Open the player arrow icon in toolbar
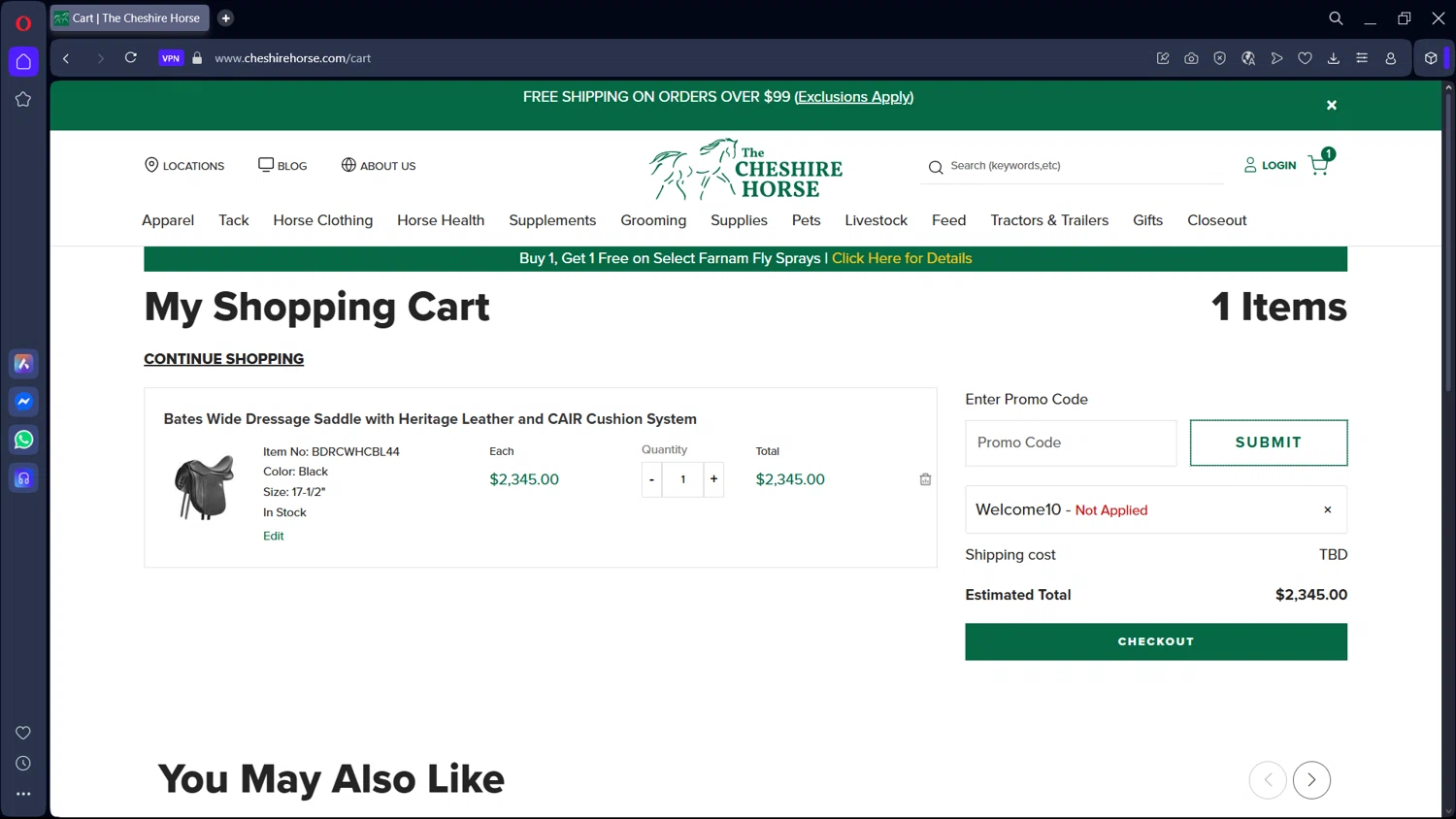 click(x=1276, y=58)
